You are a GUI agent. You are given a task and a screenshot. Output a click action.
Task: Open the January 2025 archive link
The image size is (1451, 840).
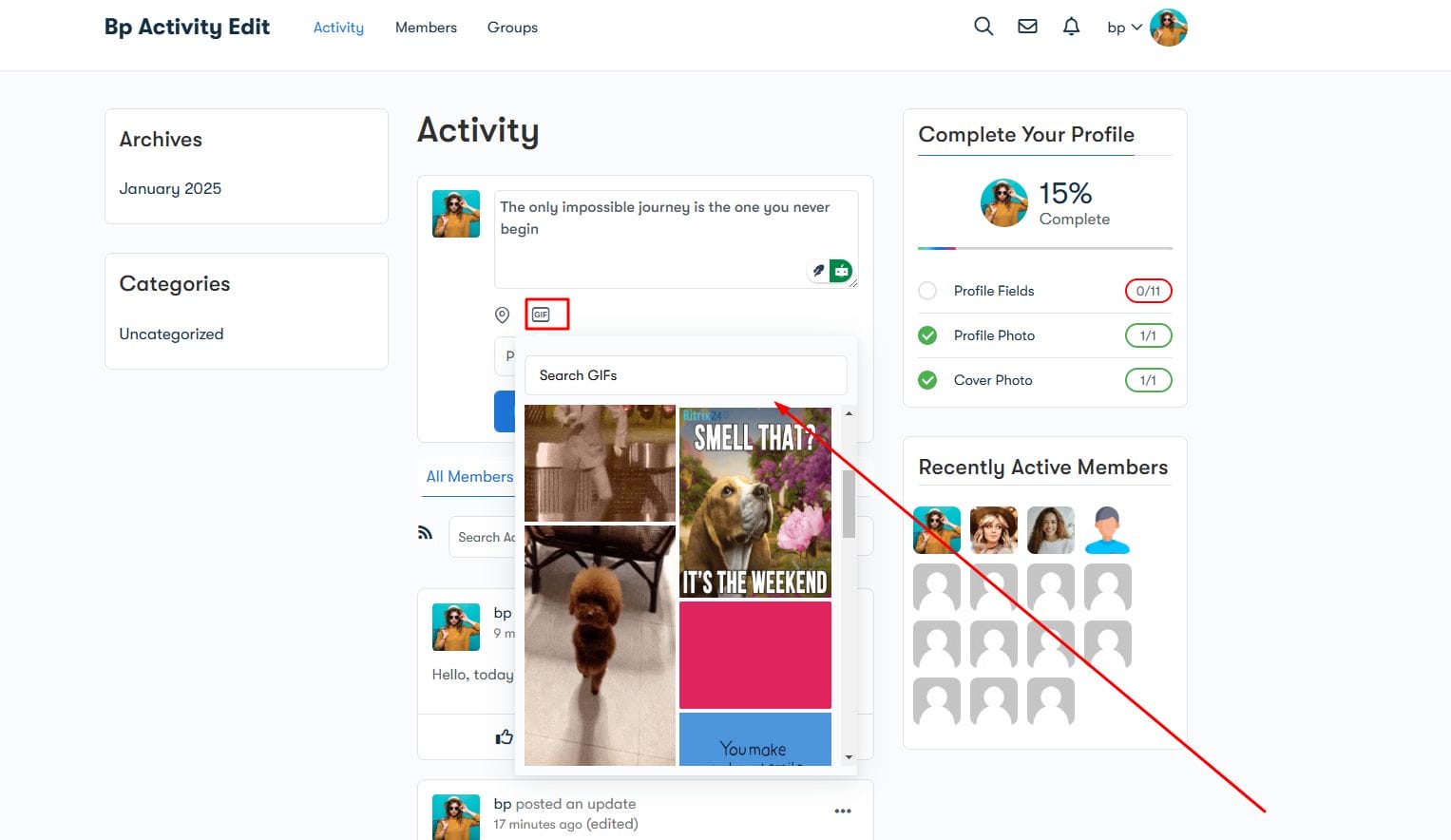[x=170, y=188]
